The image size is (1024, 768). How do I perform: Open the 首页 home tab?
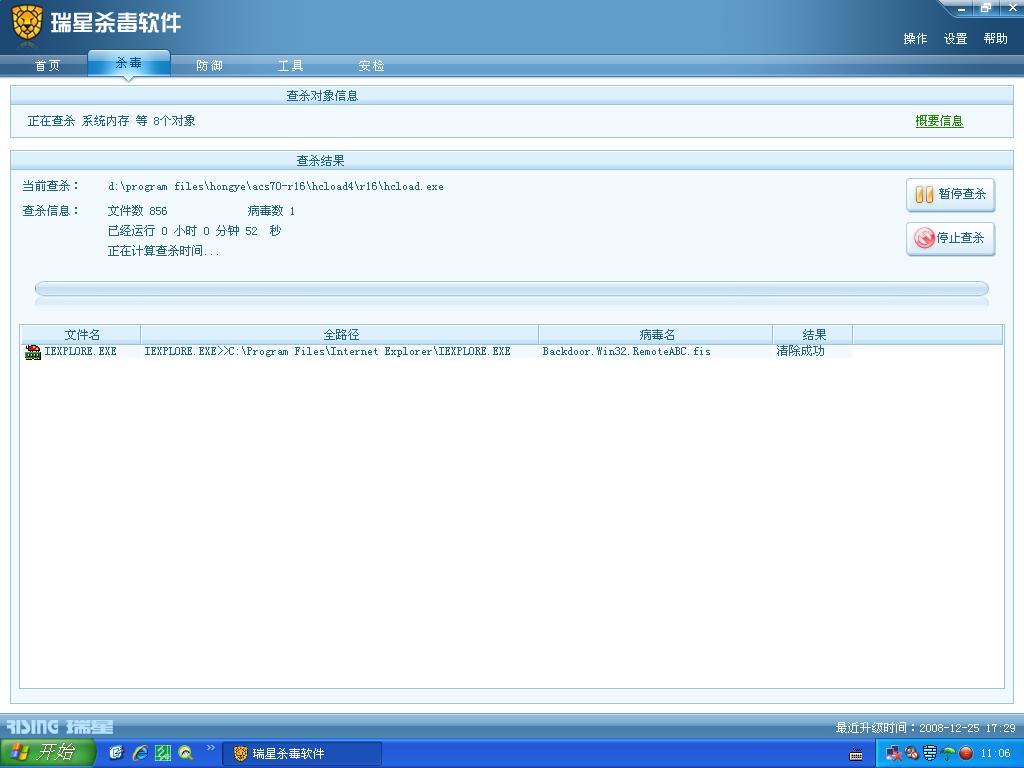47,65
